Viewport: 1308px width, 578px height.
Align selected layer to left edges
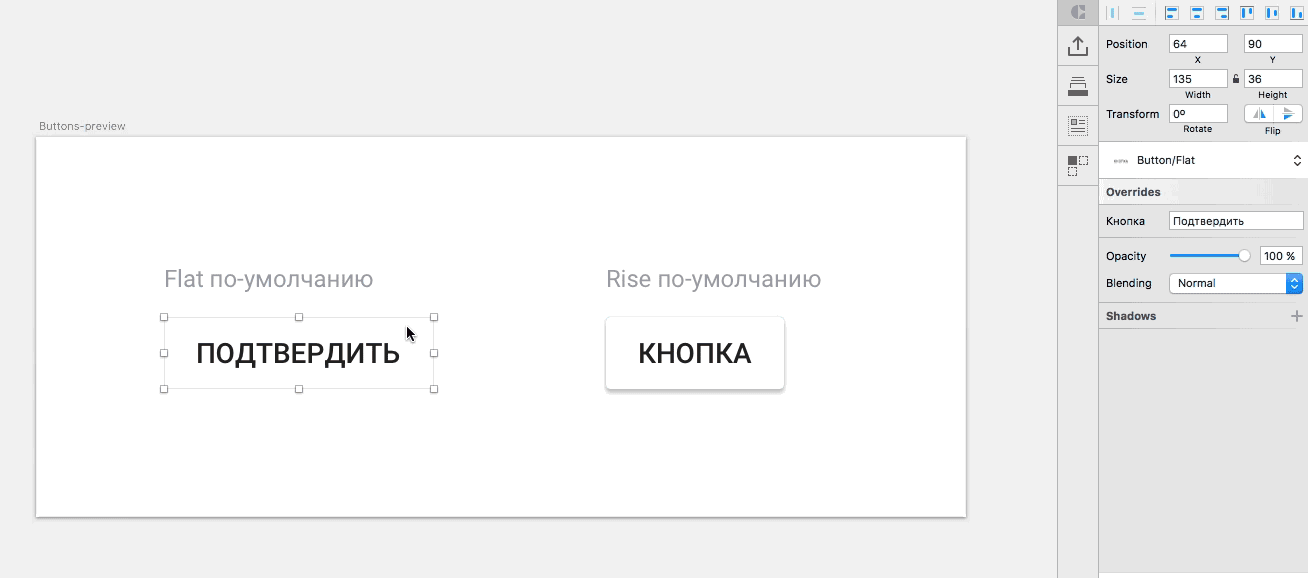pos(1172,13)
